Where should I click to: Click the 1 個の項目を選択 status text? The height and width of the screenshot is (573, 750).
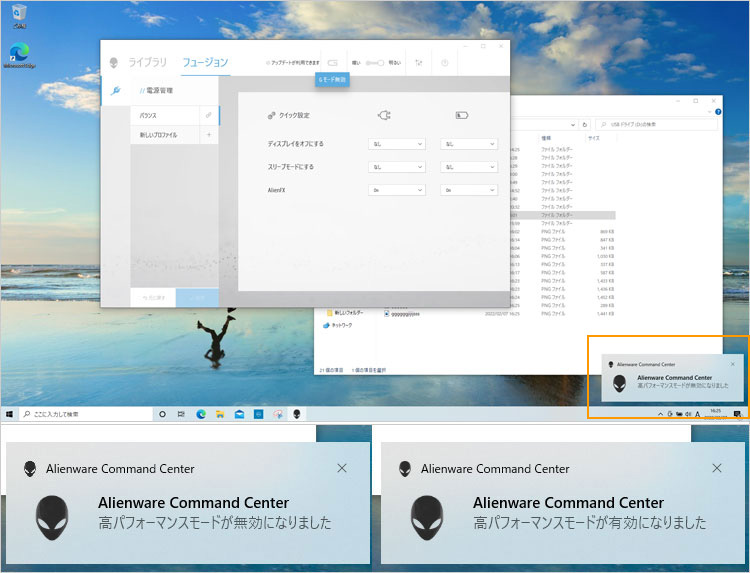click(368, 370)
